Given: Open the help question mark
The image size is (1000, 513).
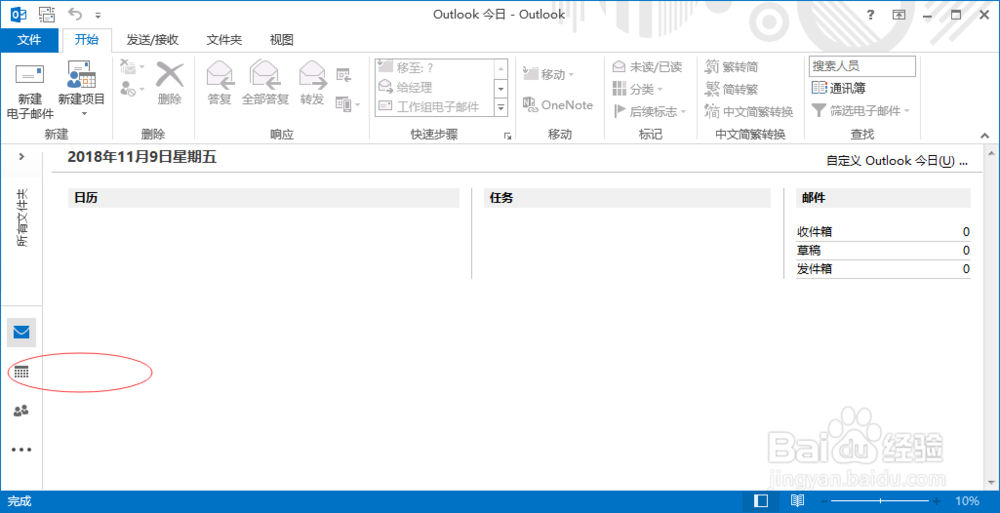Looking at the screenshot, I should (871, 15).
